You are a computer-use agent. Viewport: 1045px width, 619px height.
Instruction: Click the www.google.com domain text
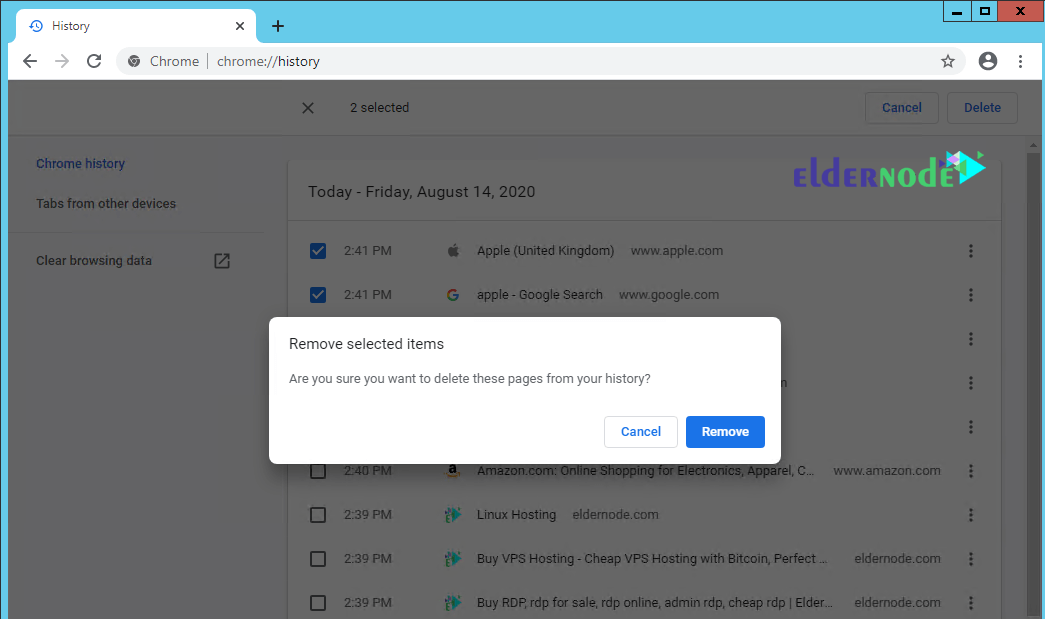click(x=668, y=295)
